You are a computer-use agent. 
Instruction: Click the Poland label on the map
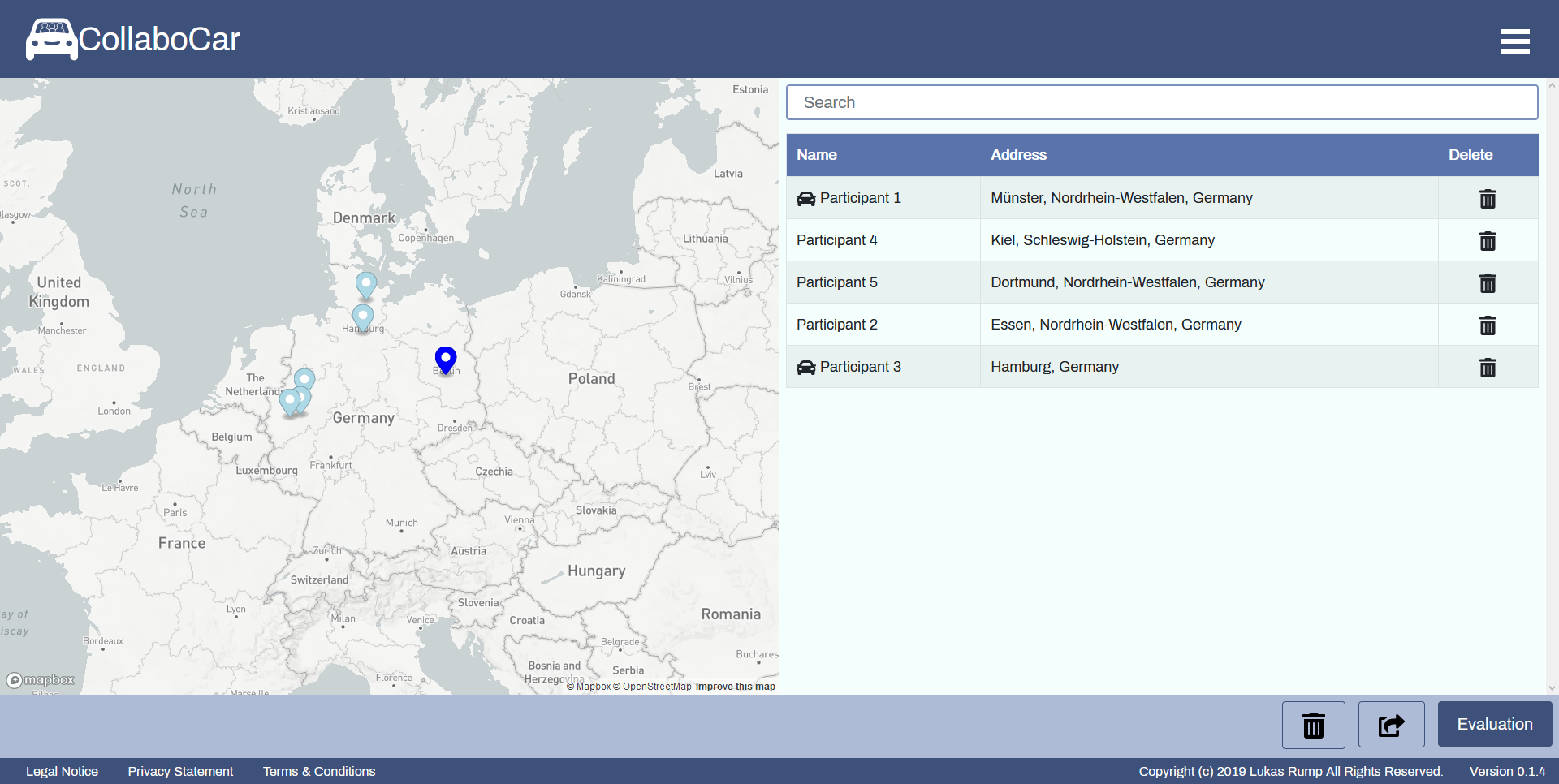[591, 378]
